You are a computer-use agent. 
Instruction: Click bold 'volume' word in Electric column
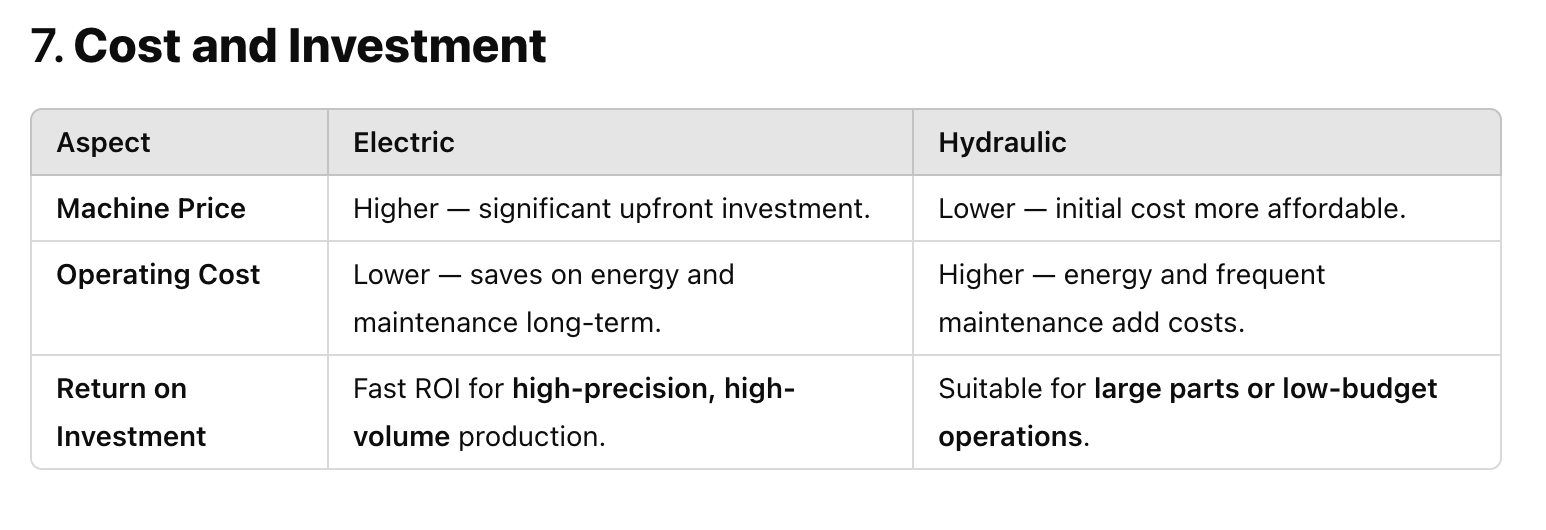click(x=401, y=437)
